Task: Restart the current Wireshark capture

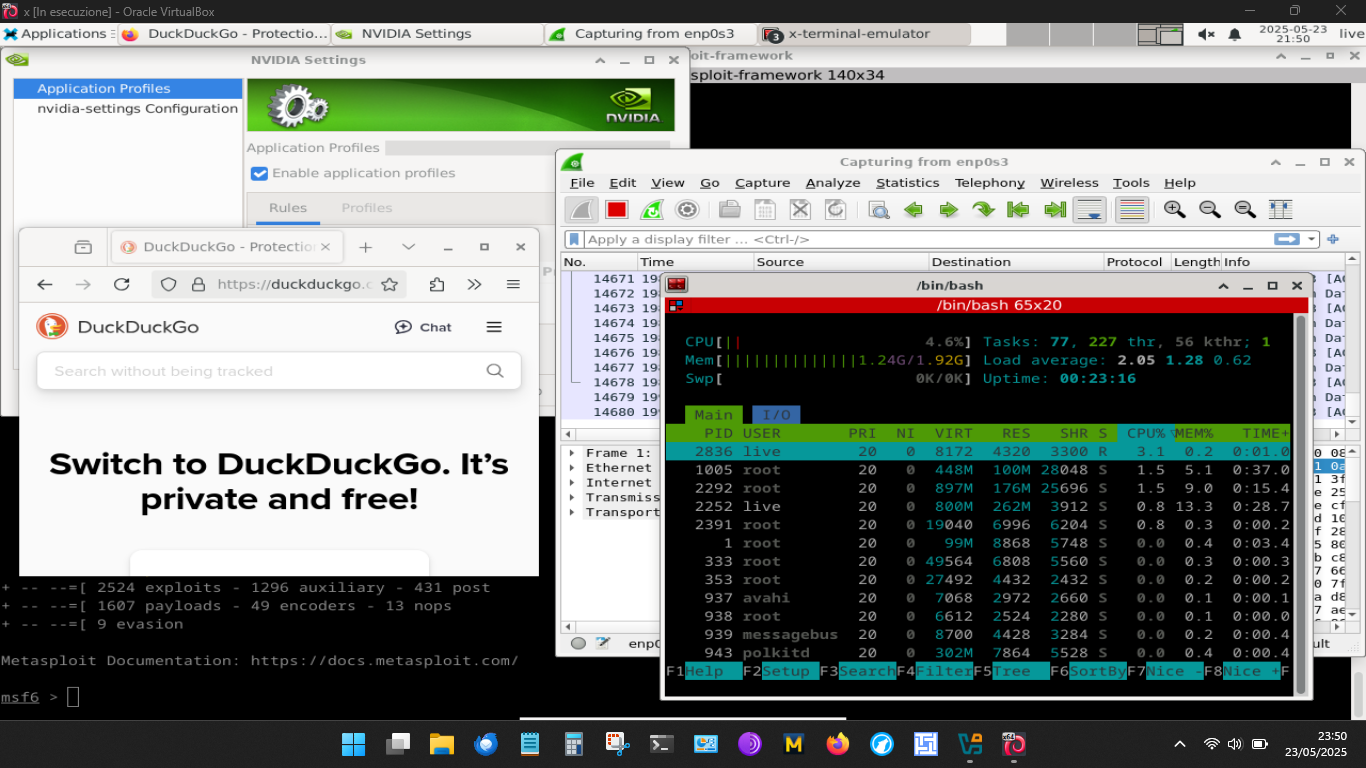Action: (651, 210)
